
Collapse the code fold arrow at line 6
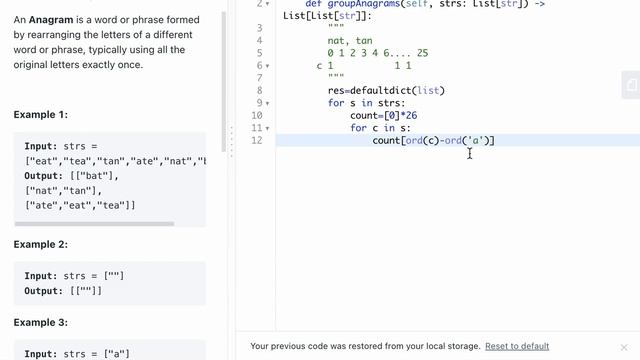[267, 66]
